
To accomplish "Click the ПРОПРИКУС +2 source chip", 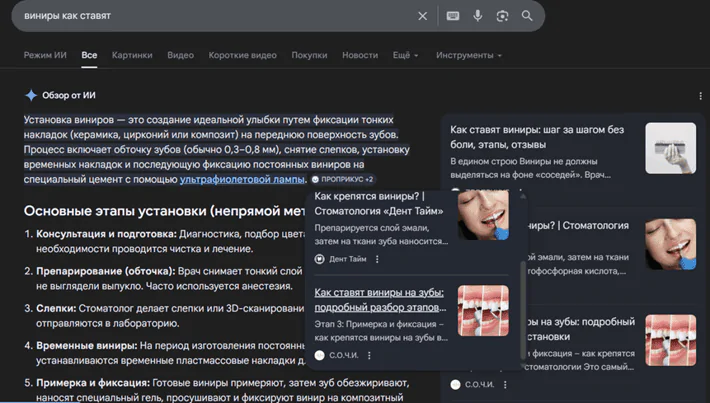I will coord(342,179).
